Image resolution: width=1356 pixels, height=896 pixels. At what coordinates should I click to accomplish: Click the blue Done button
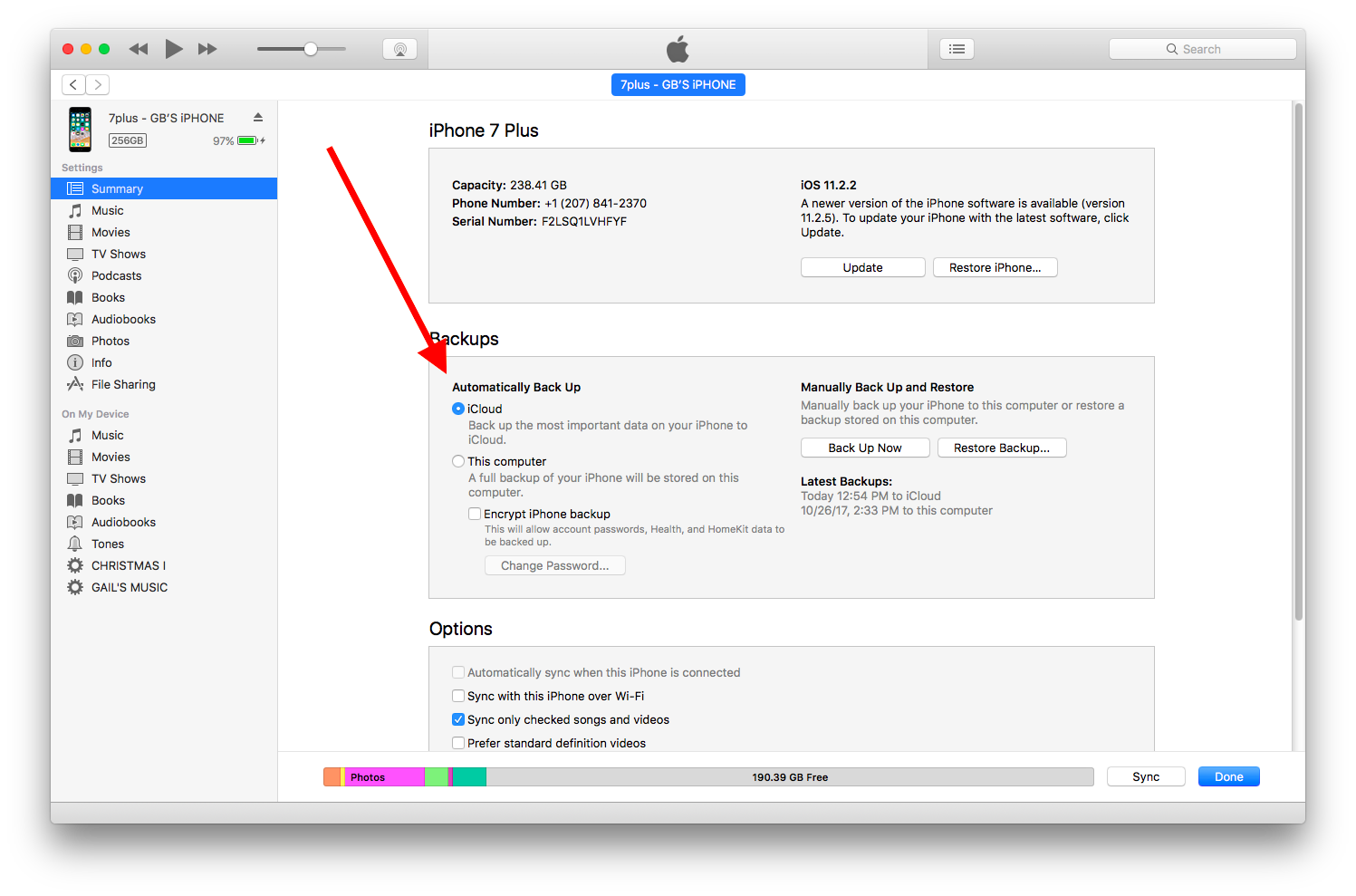click(x=1228, y=776)
